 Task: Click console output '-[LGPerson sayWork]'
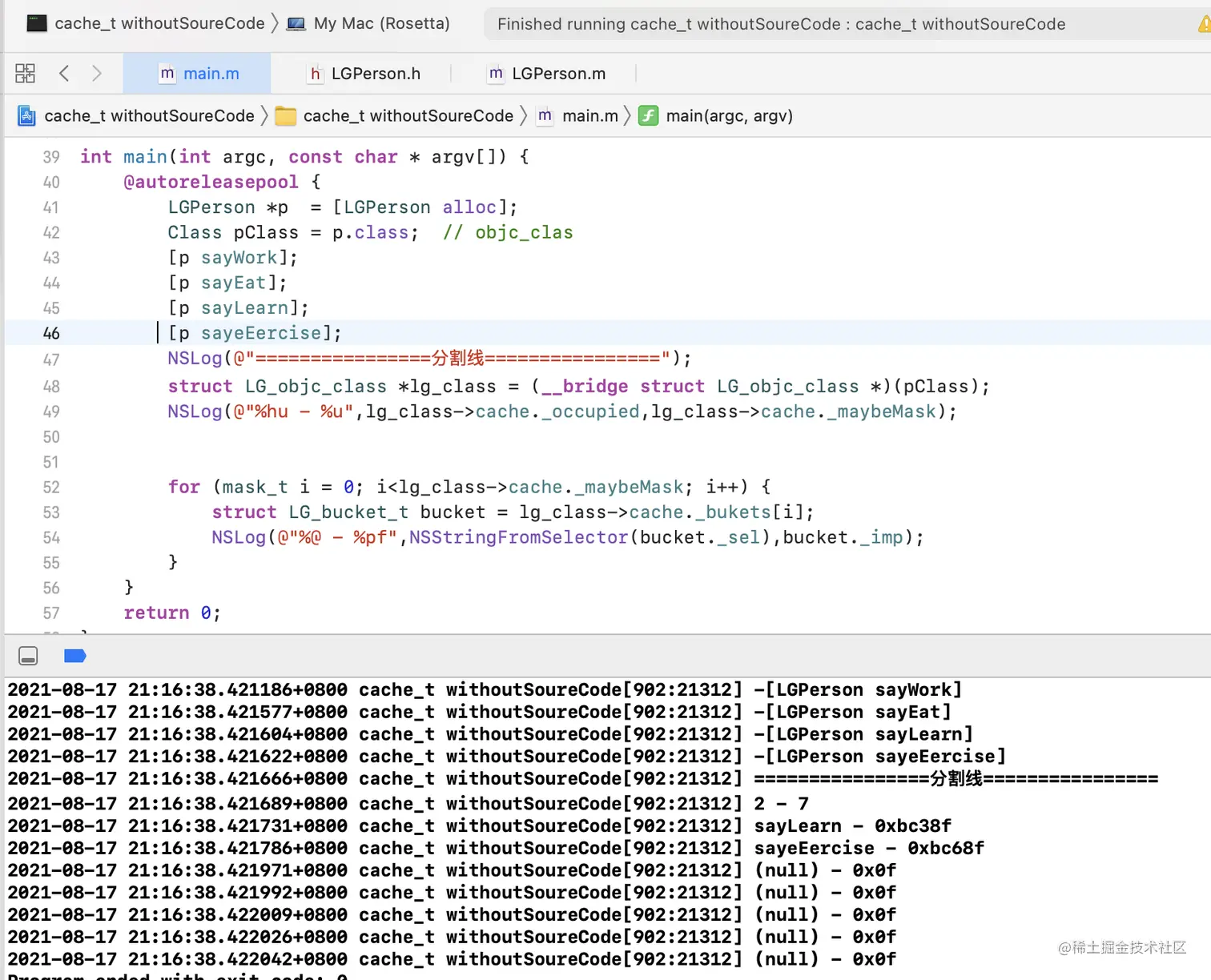point(858,690)
